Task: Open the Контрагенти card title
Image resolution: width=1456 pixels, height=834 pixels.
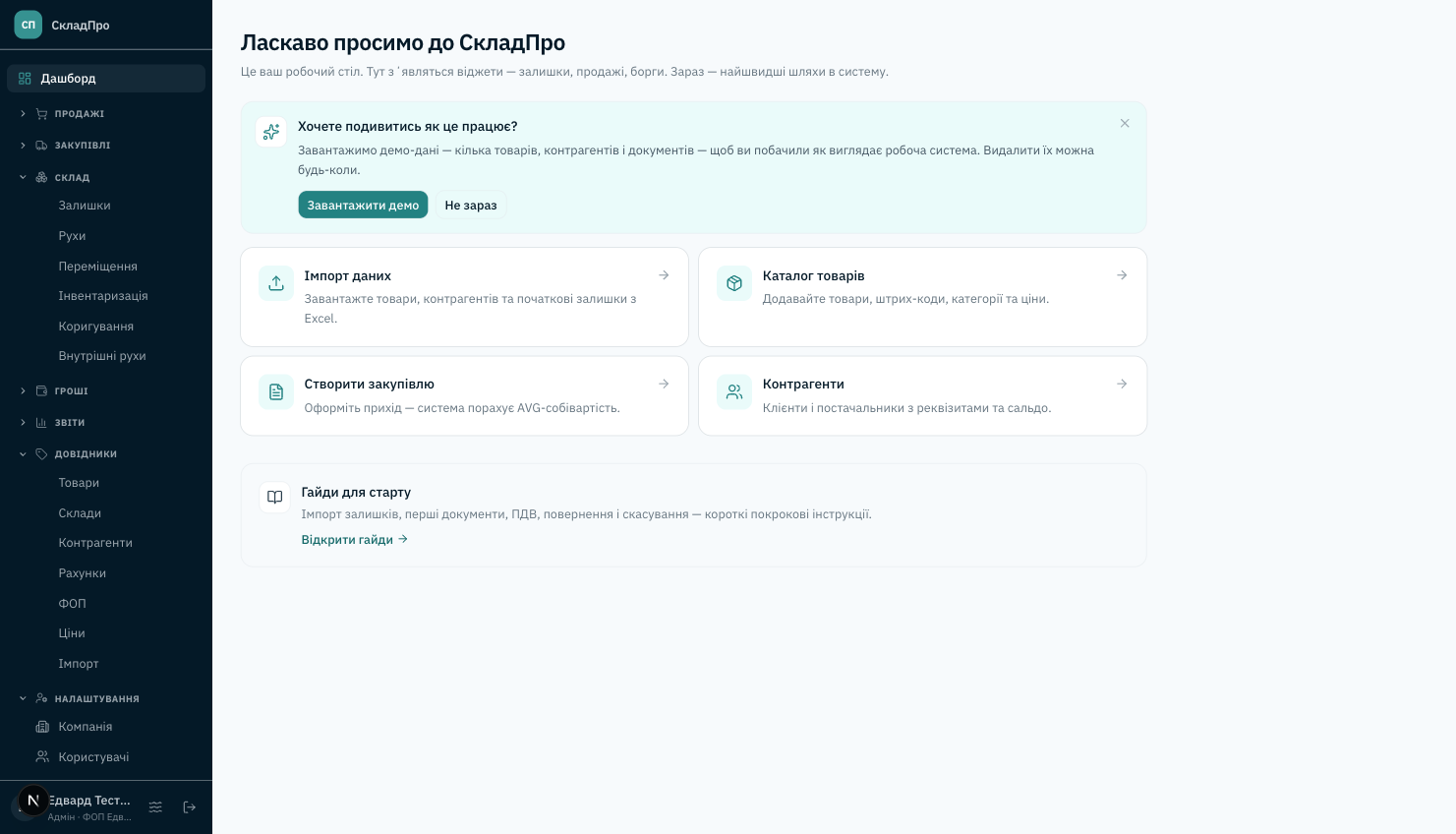Action: [803, 385]
